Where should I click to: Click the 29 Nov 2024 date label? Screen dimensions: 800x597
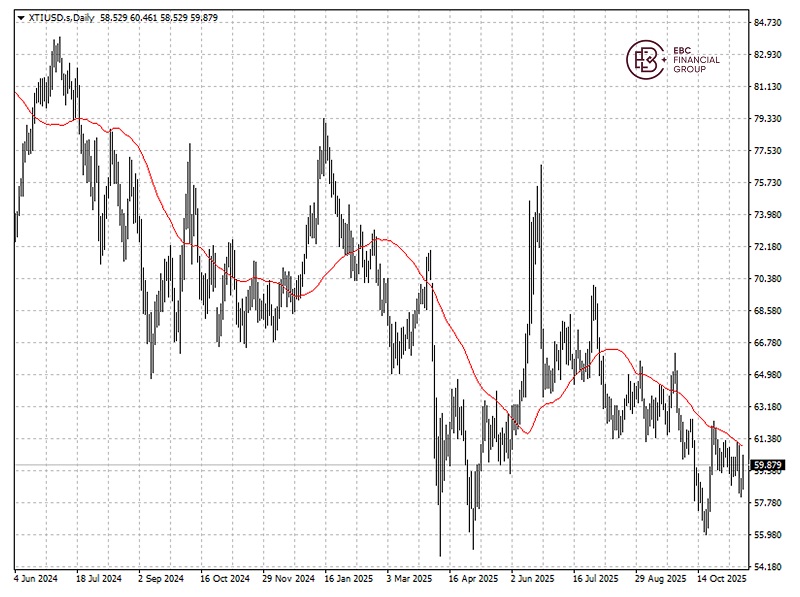click(288, 578)
